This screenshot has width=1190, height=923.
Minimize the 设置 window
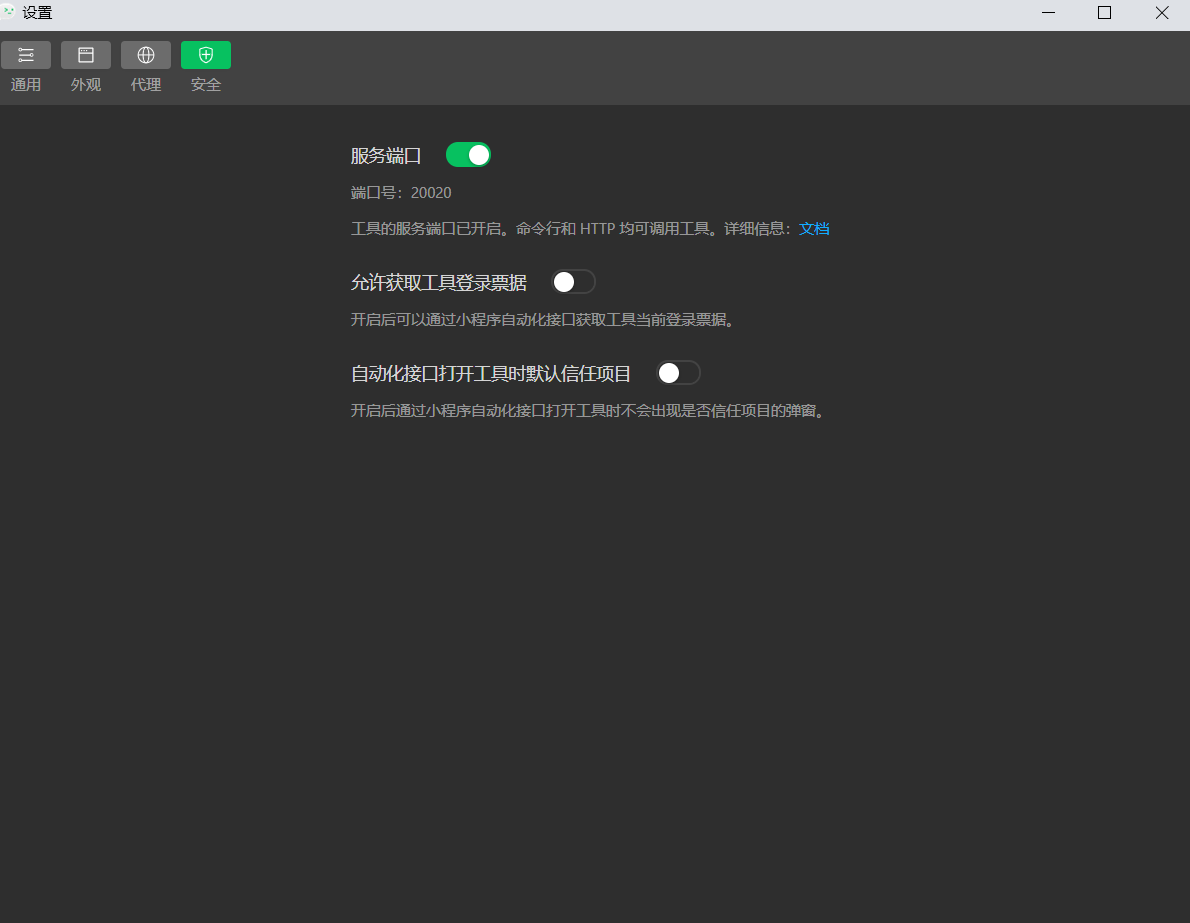coord(1048,13)
